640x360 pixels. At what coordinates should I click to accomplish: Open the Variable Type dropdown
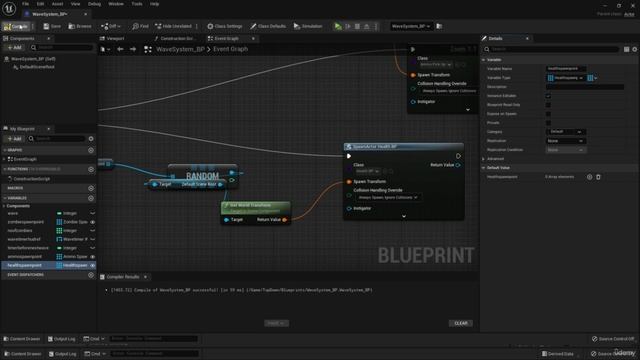coord(565,78)
